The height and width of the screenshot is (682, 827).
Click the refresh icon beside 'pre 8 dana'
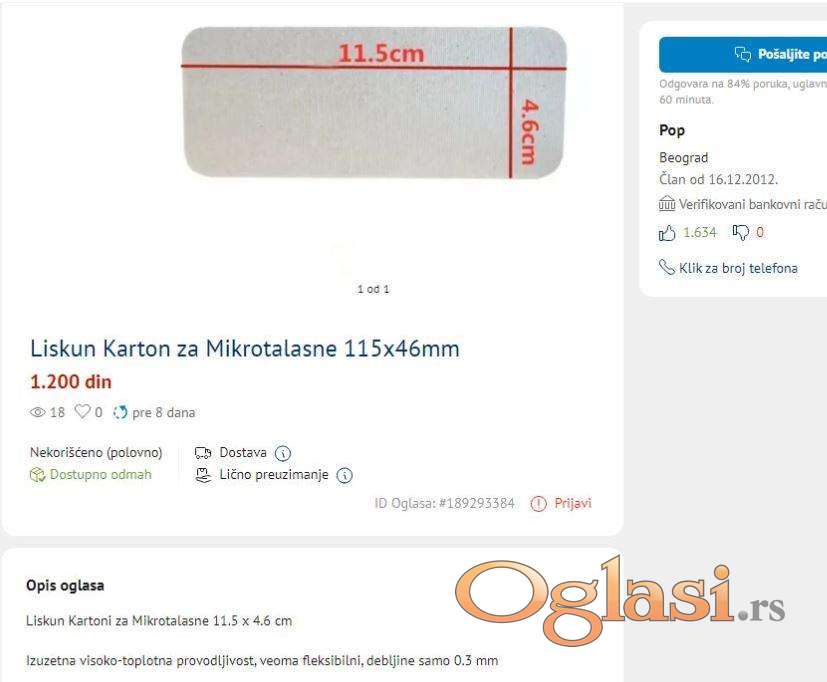120,412
